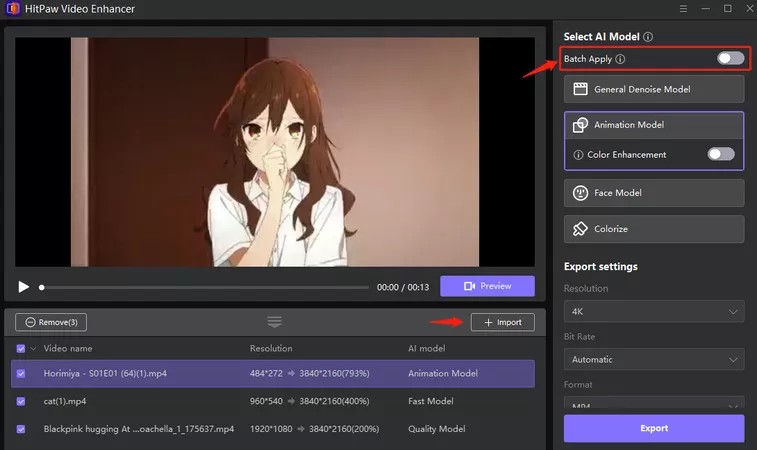757x450 pixels.
Task: Click the Export button
Action: [654, 428]
